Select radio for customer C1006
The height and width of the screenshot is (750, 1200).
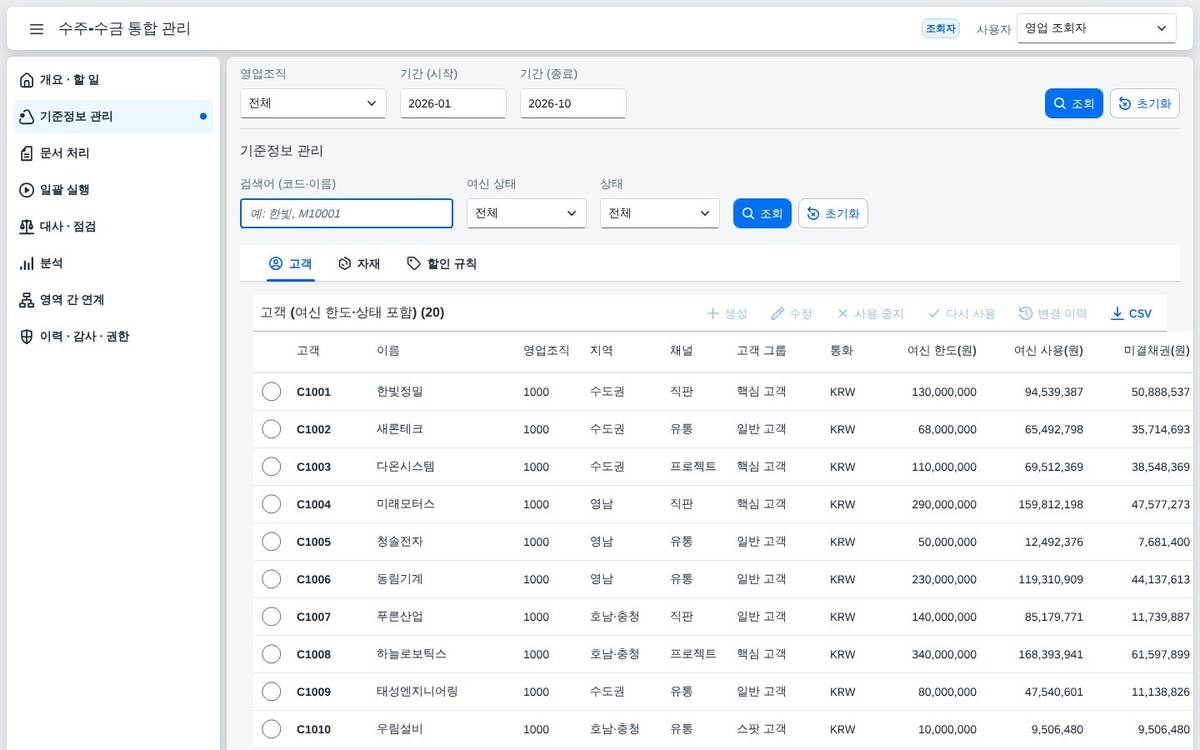point(271,579)
